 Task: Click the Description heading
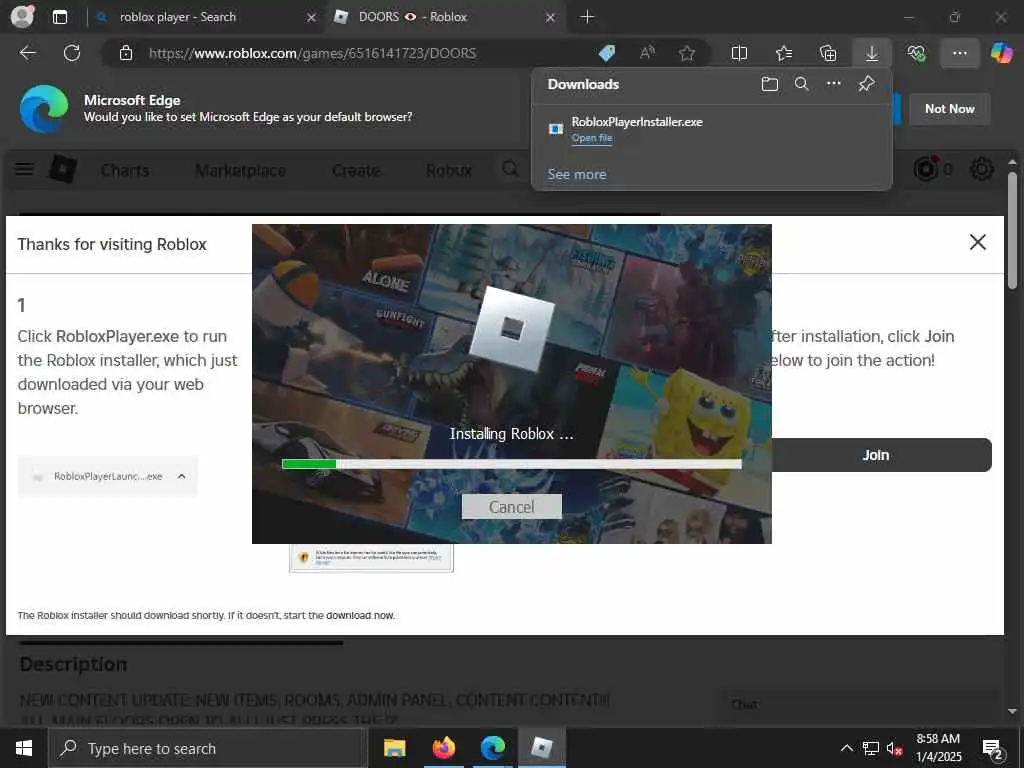click(73, 664)
